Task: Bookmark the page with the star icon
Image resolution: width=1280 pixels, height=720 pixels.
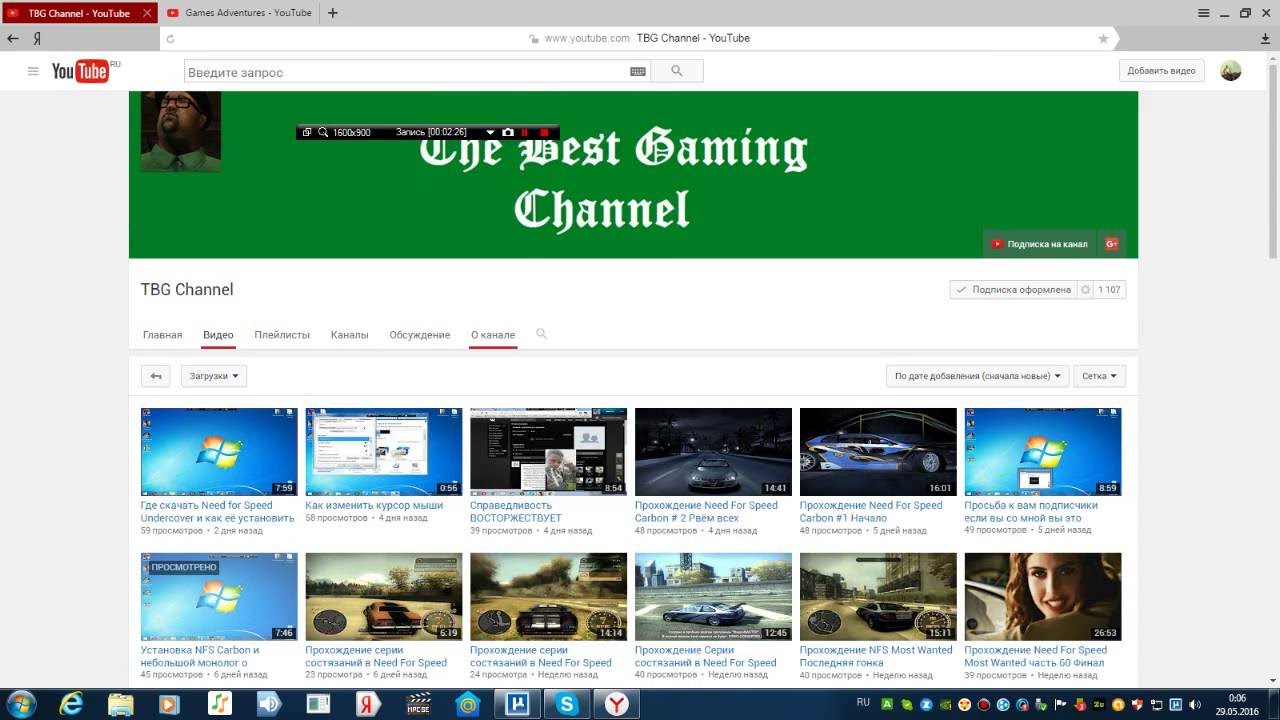Action: coord(1103,38)
